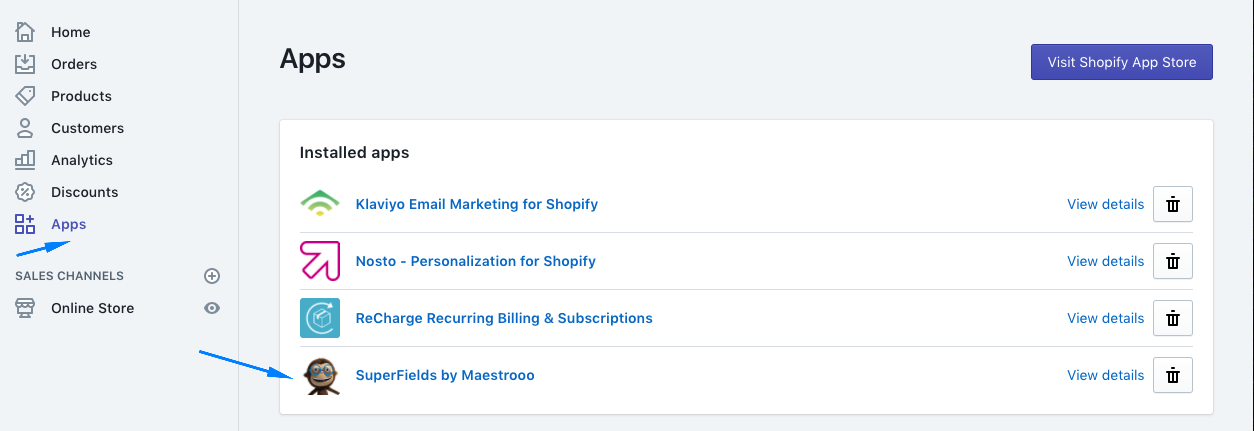
Task: Click Visit Shopify App Store button
Action: 1122,62
